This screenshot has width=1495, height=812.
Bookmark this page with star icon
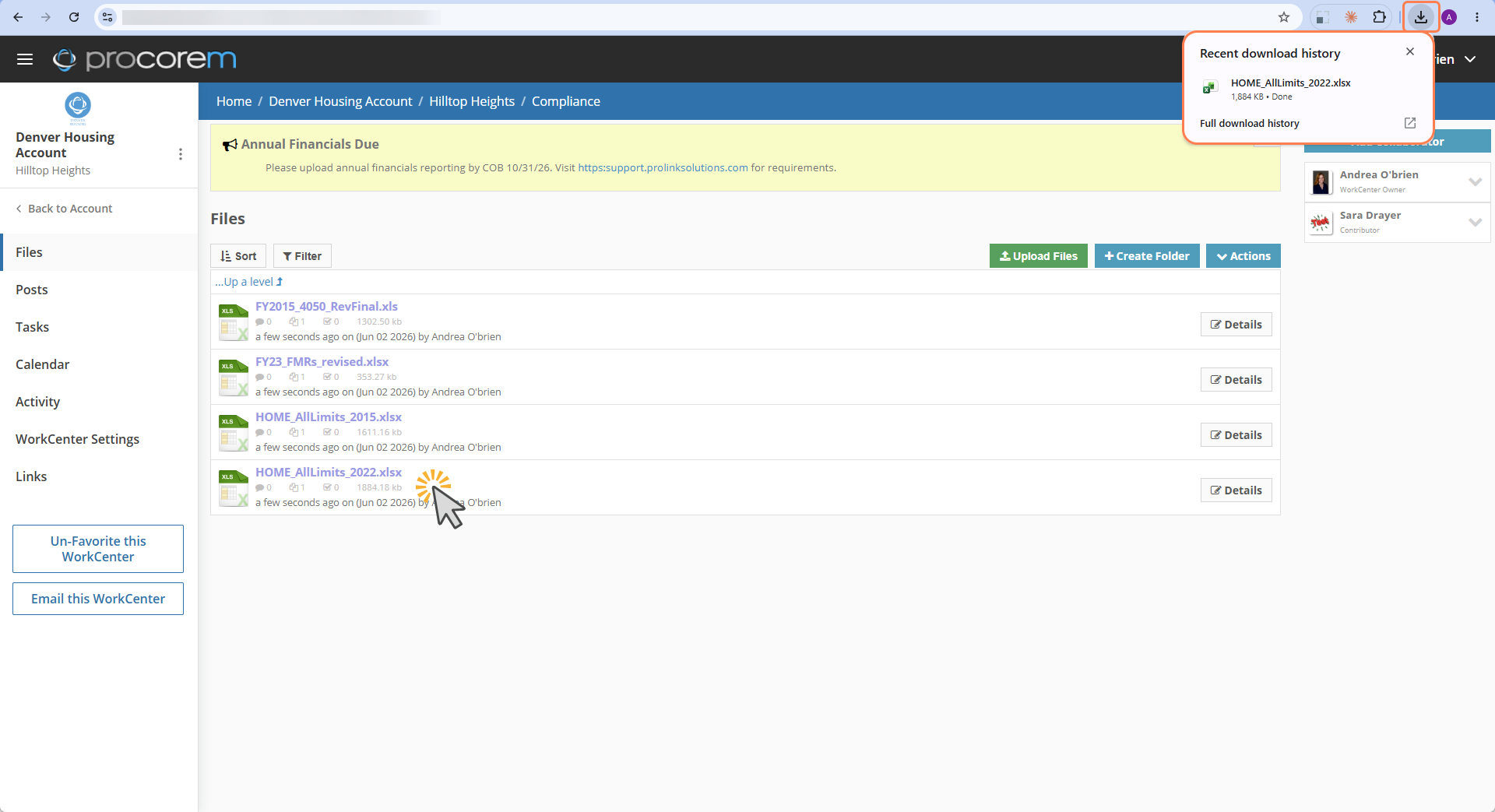click(1284, 17)
